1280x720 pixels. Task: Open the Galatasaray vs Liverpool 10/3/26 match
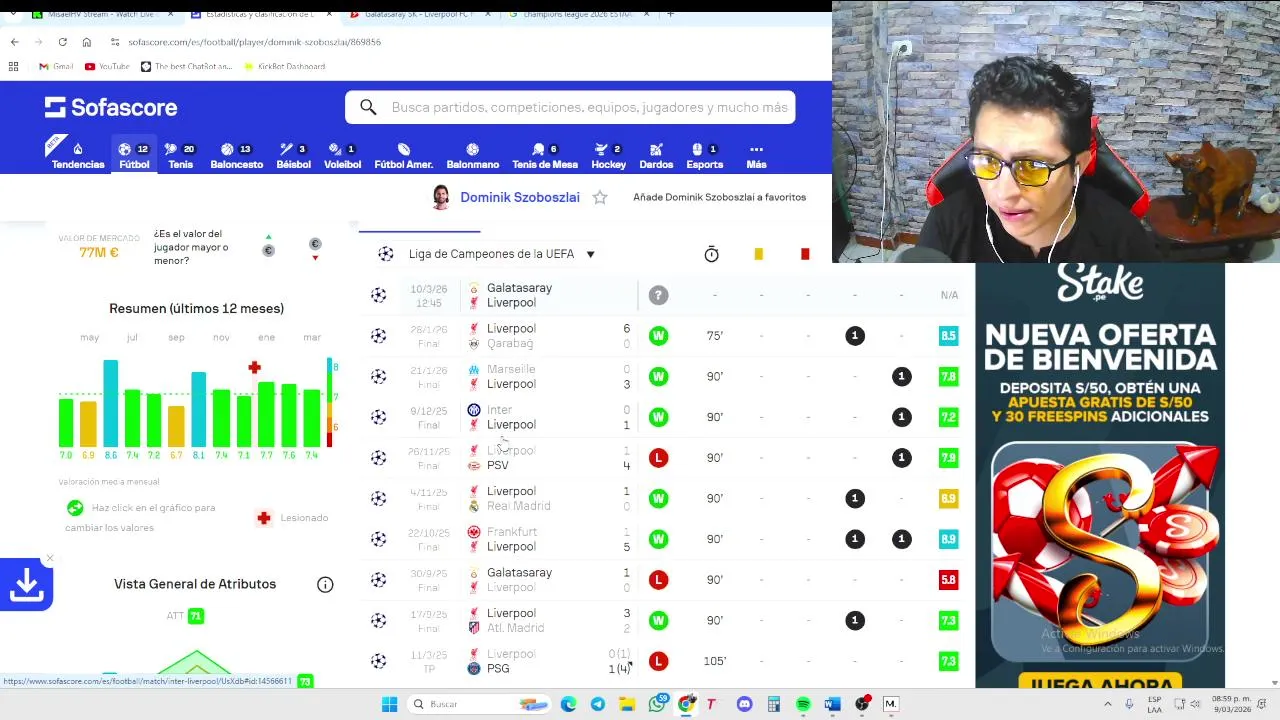664,295
